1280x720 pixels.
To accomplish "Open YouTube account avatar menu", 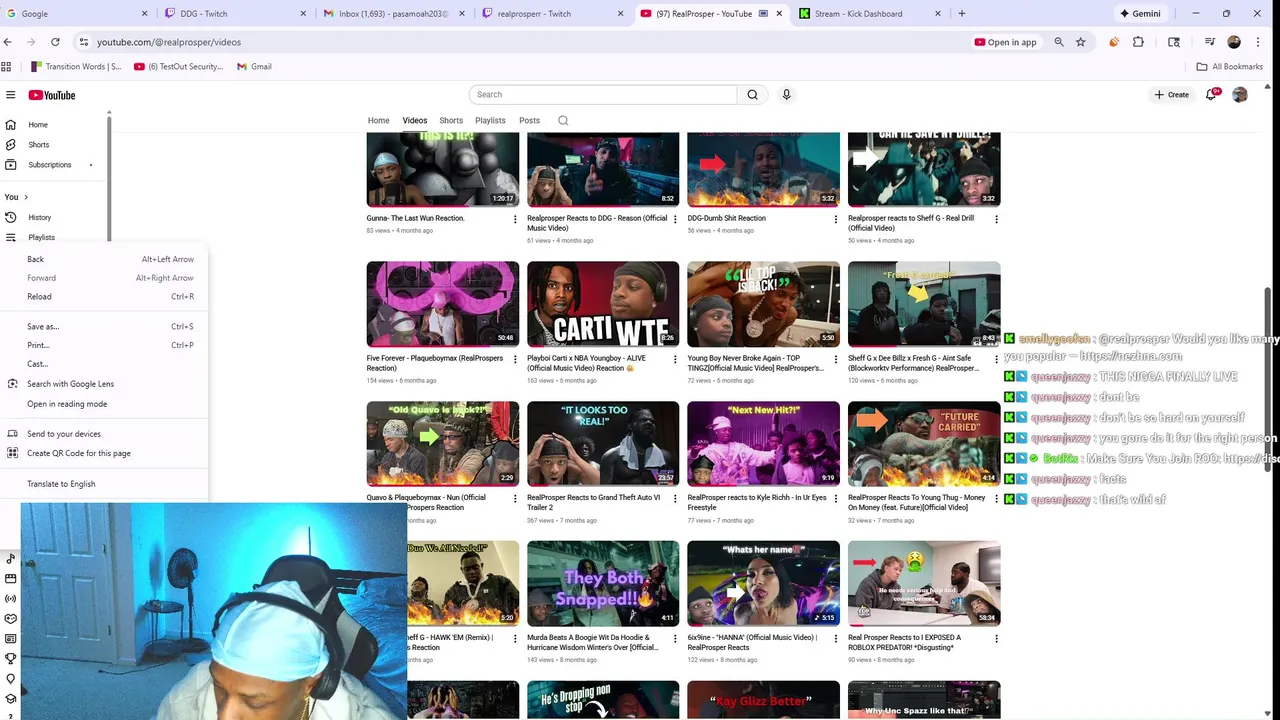I will coord(1240,94).
